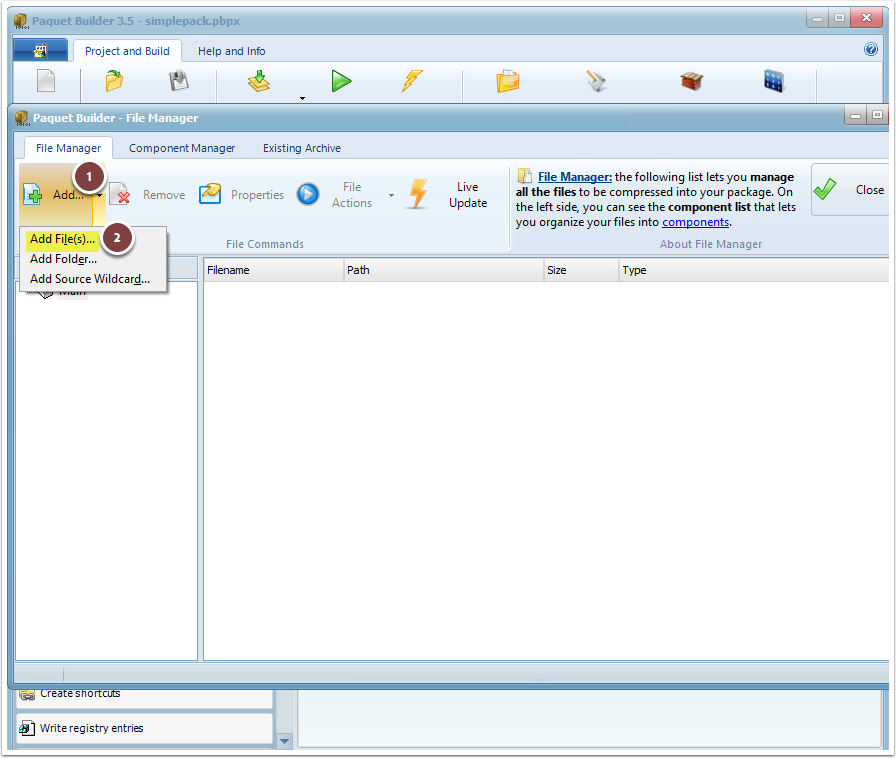Click the New project blank page icon
This screenshot has height=758, width=896.
(46, 81)
